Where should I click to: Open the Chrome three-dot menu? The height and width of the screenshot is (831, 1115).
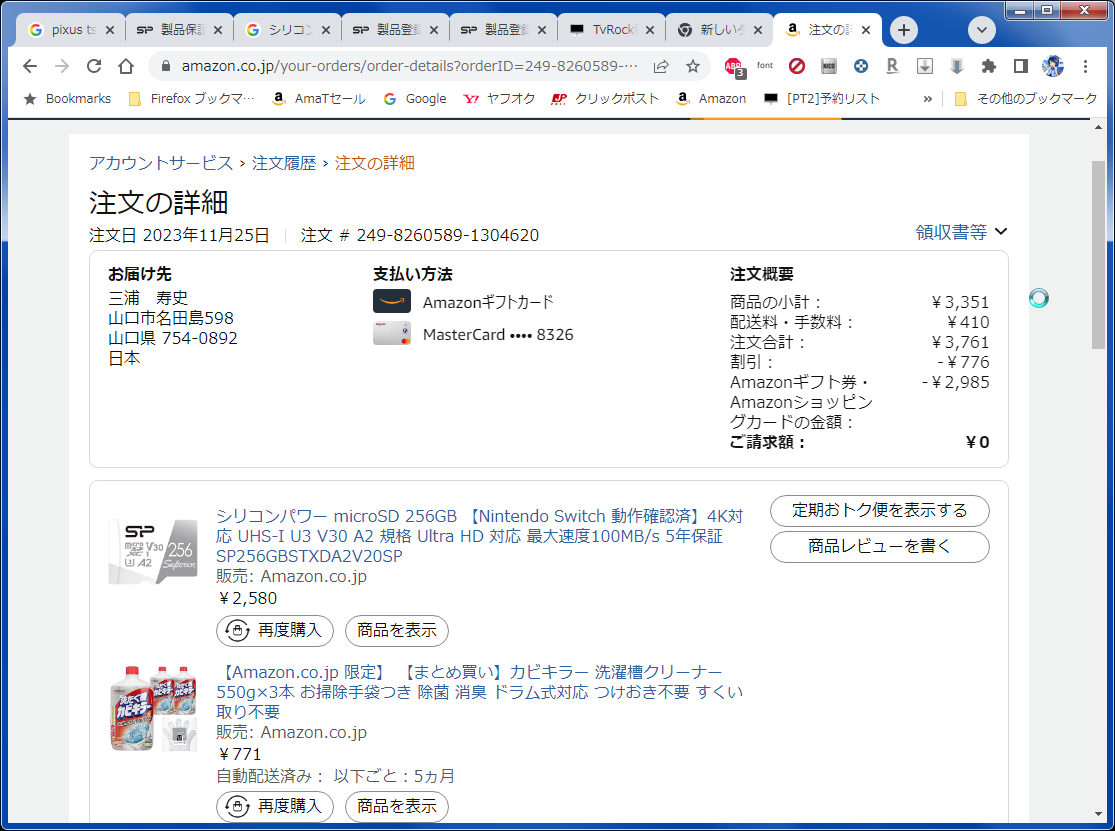[x=1085, y=67]
